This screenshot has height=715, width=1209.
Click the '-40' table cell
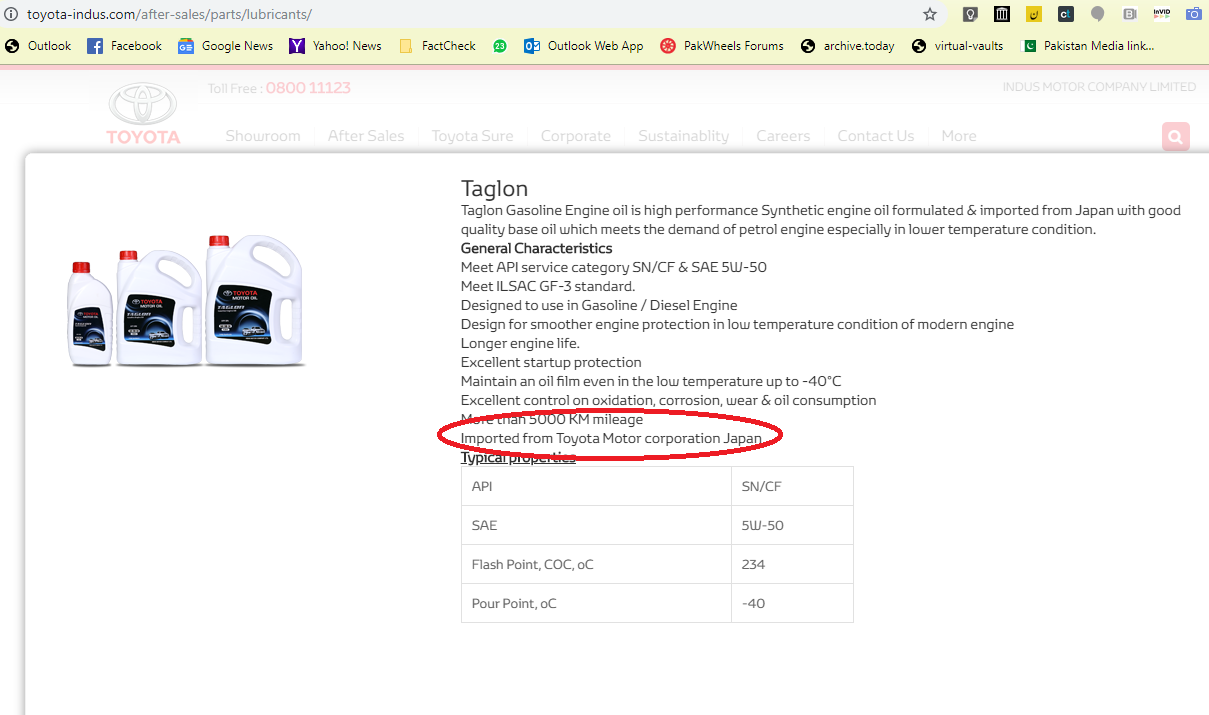(x=792, y=603)
